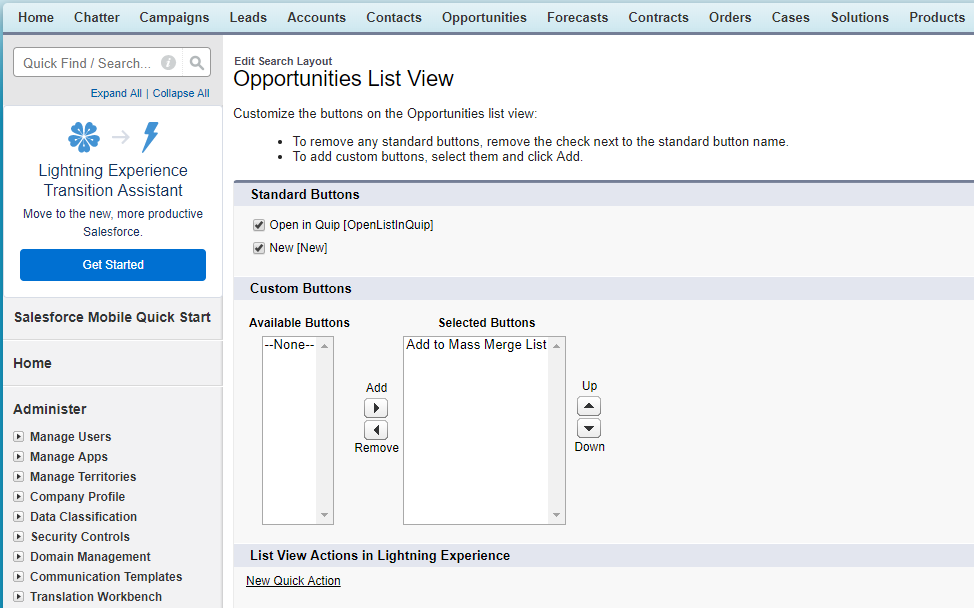Open the Chatter tab

pyautogui.click(x=97, y=17)
